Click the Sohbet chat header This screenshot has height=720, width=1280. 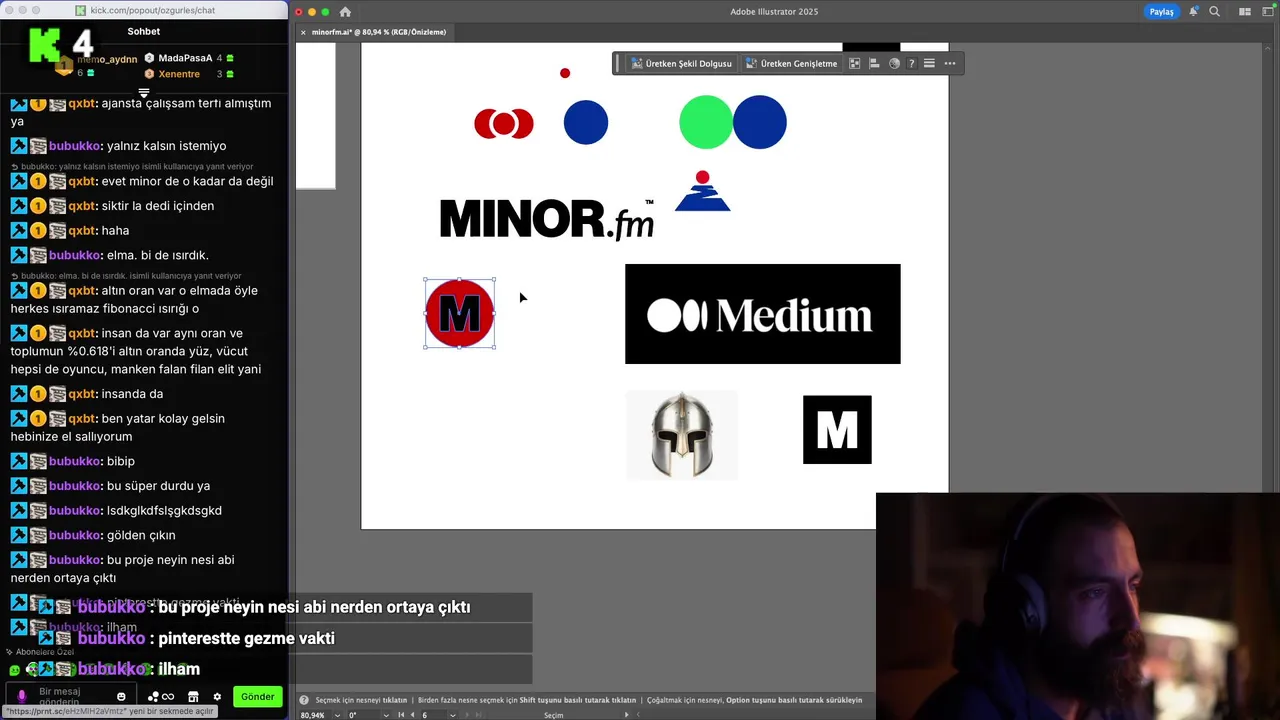(144, 31)
